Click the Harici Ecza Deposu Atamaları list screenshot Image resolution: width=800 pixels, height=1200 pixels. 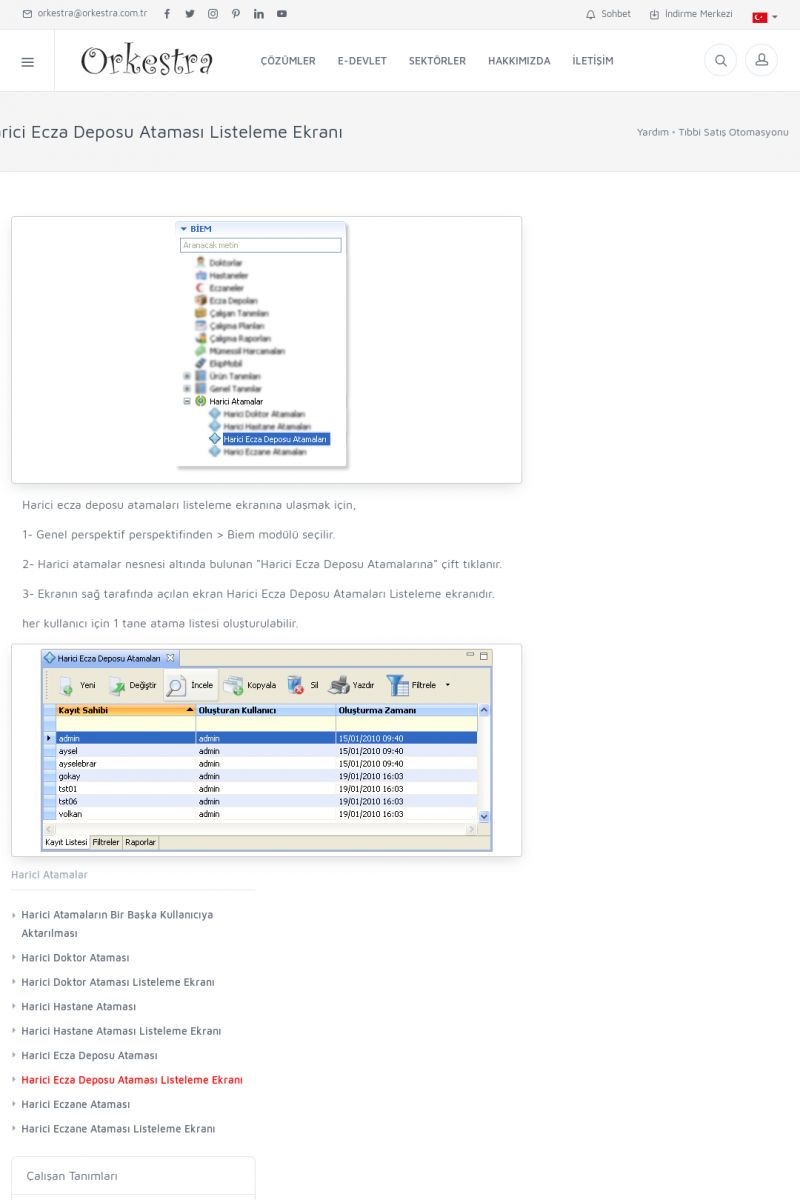click(266, 750)
